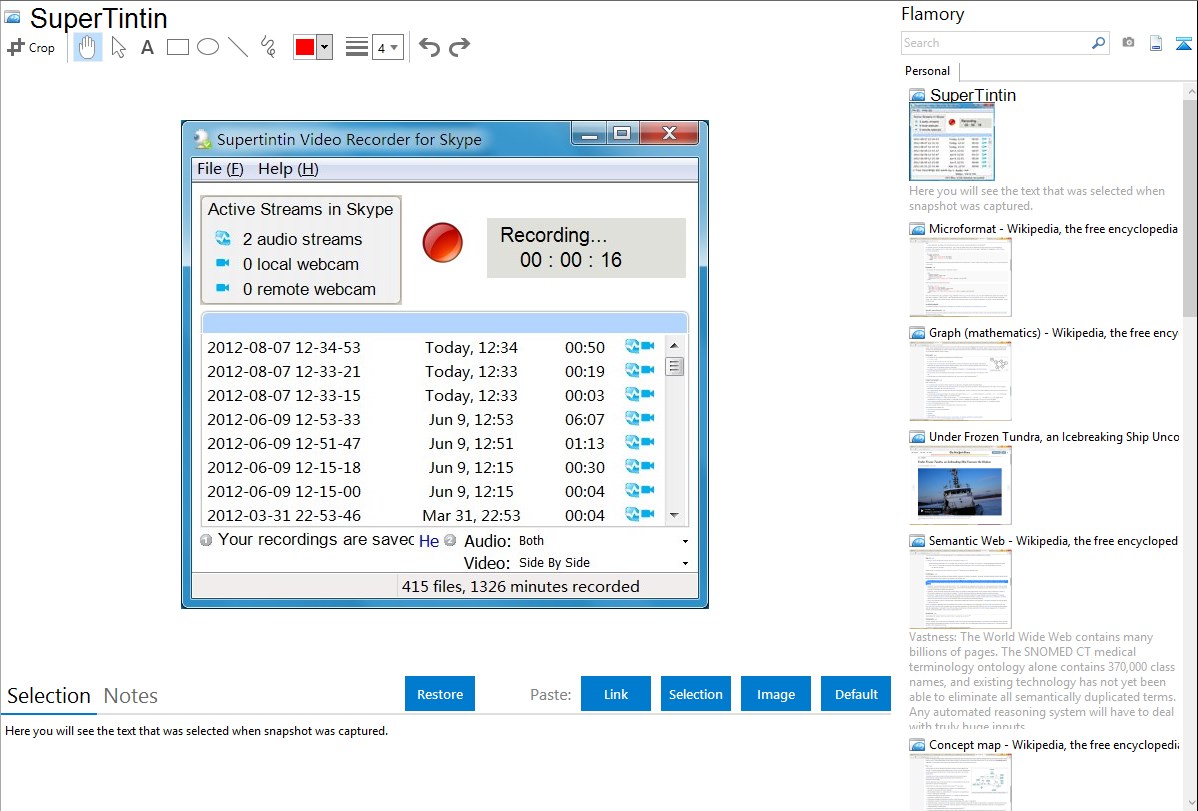Select the text annotation tool

147,47
